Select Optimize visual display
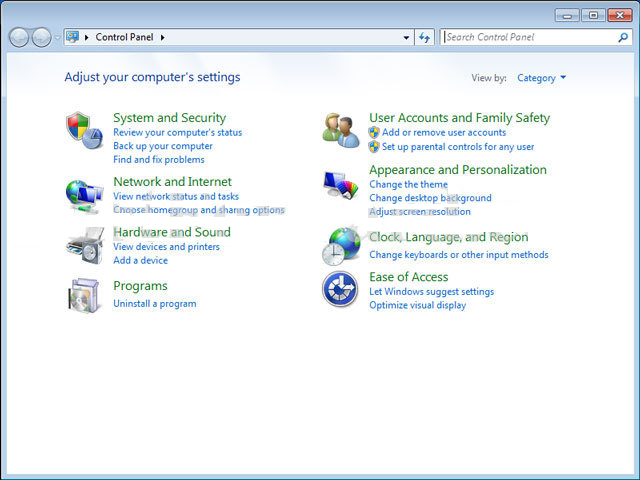 tap(418, 305)
